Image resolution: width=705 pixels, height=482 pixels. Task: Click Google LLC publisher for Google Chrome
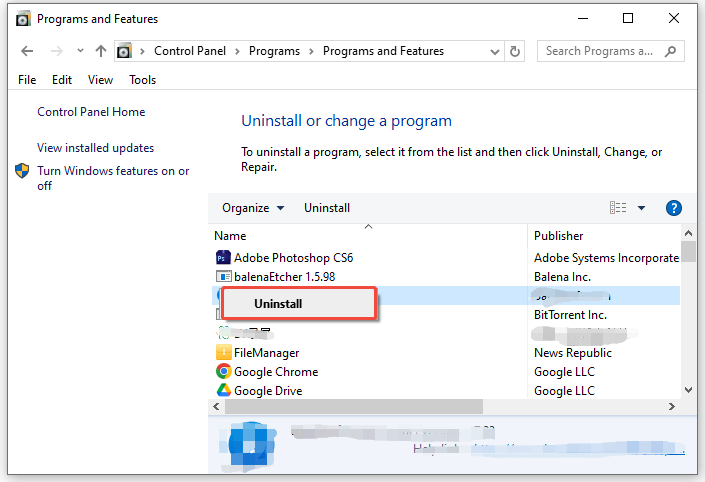click(564, 372)
